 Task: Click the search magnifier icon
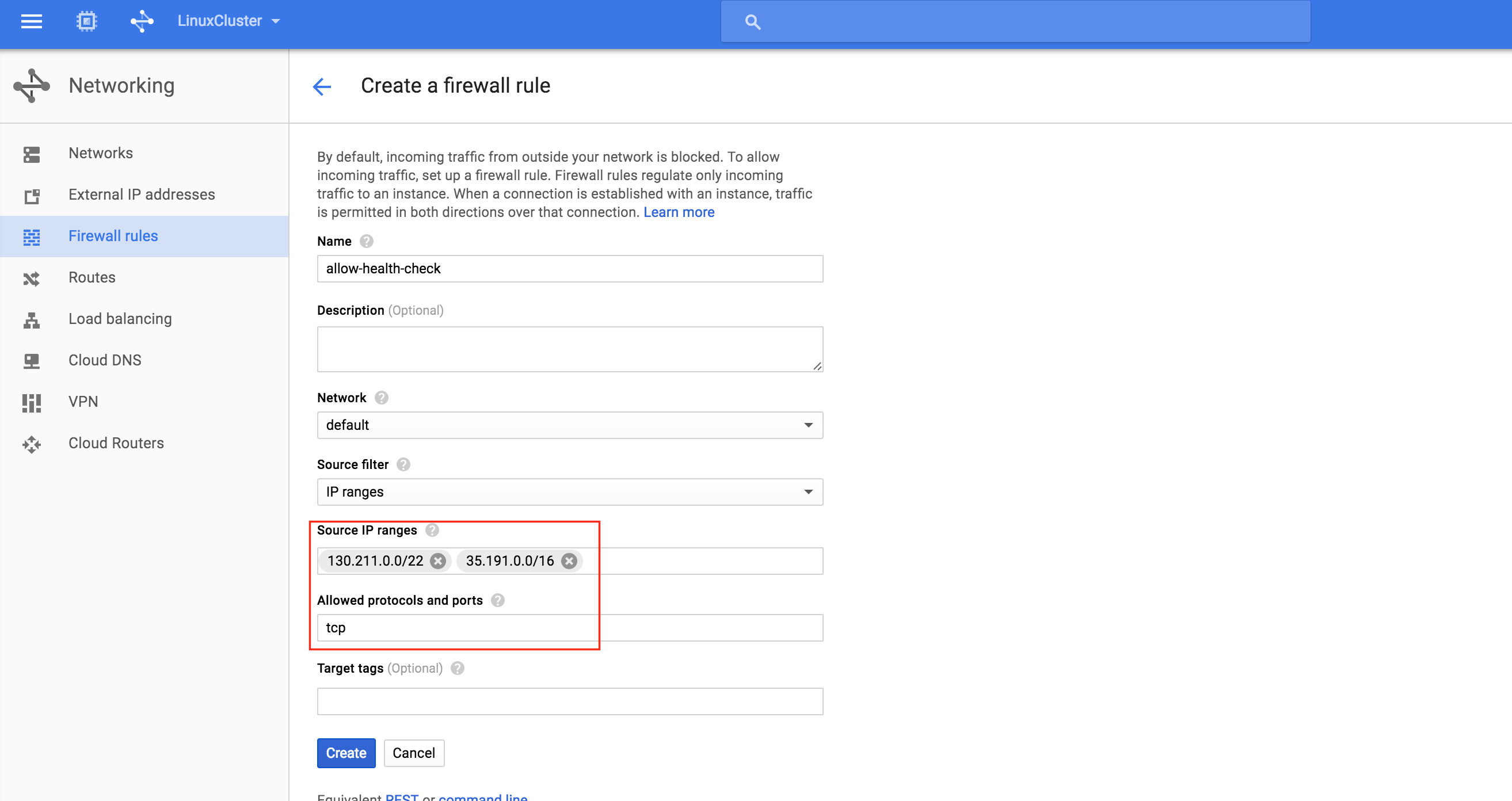(x=752, y=22)
